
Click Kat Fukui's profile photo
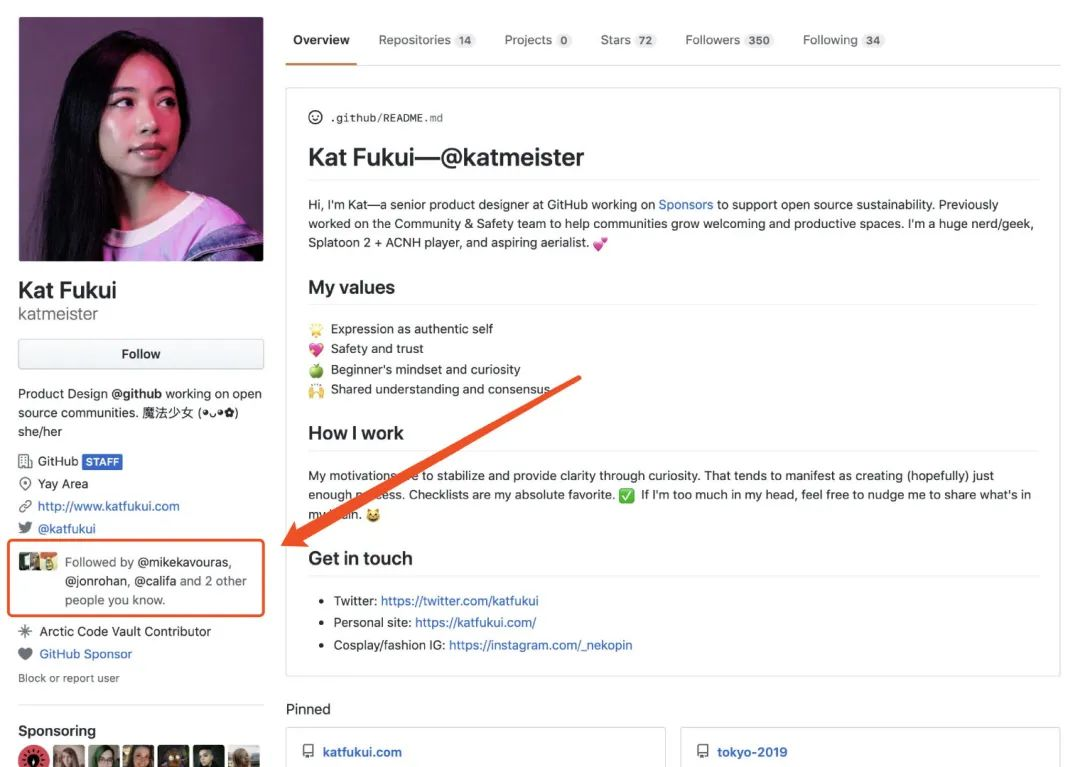point(141,139)
